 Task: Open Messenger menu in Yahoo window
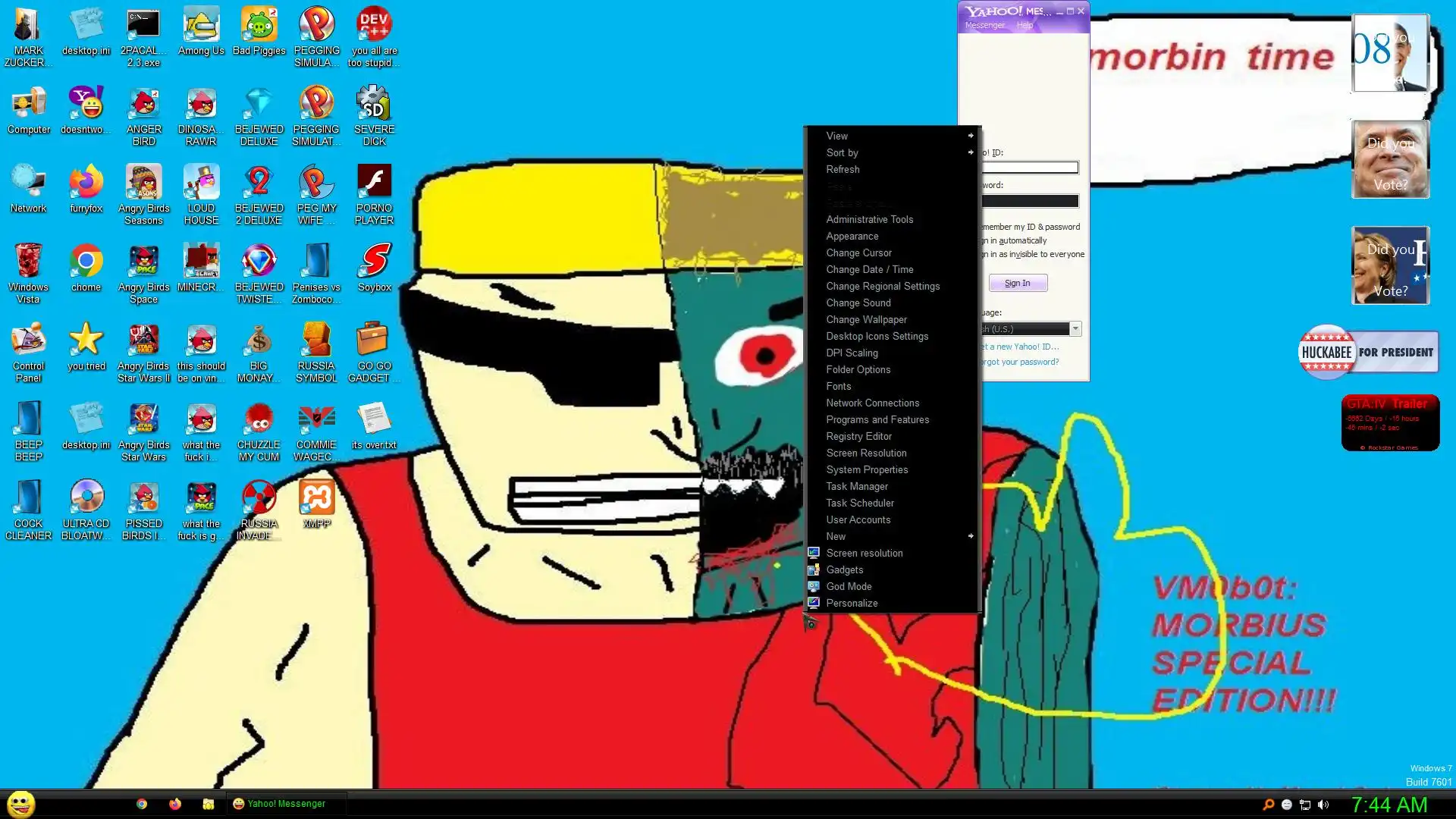point(984,25)
